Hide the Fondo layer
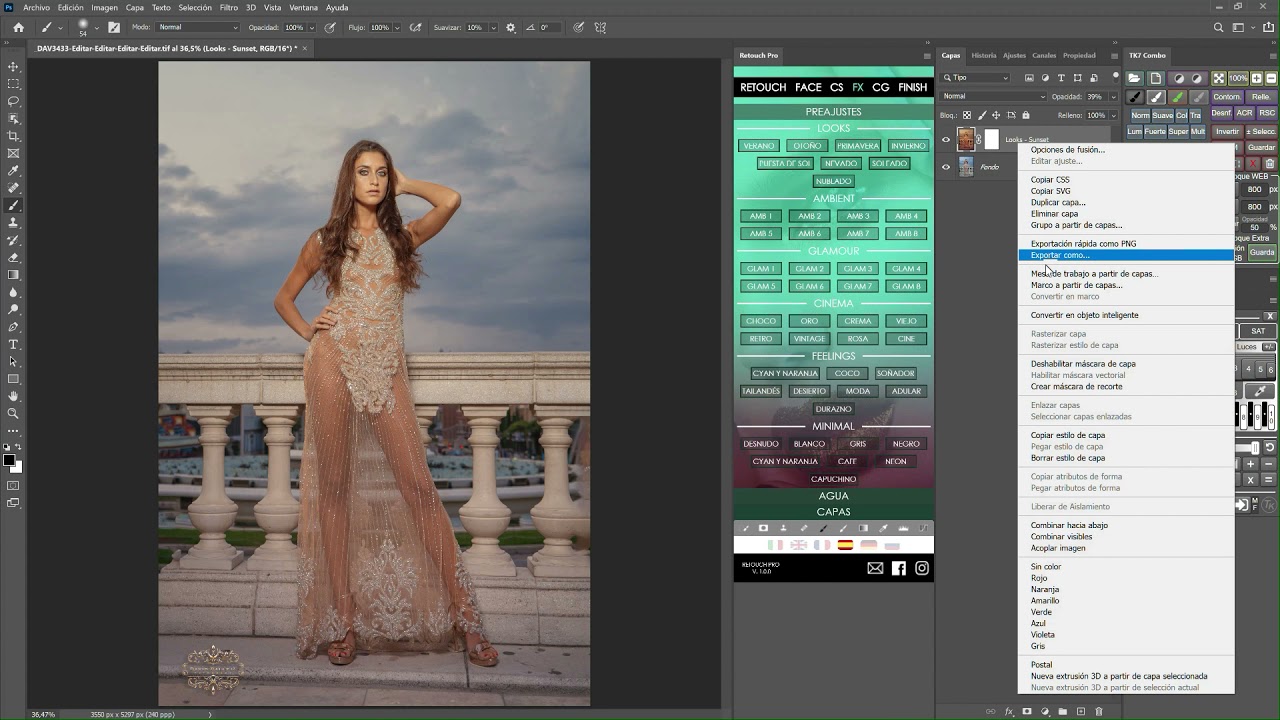 tap(946, 167)
